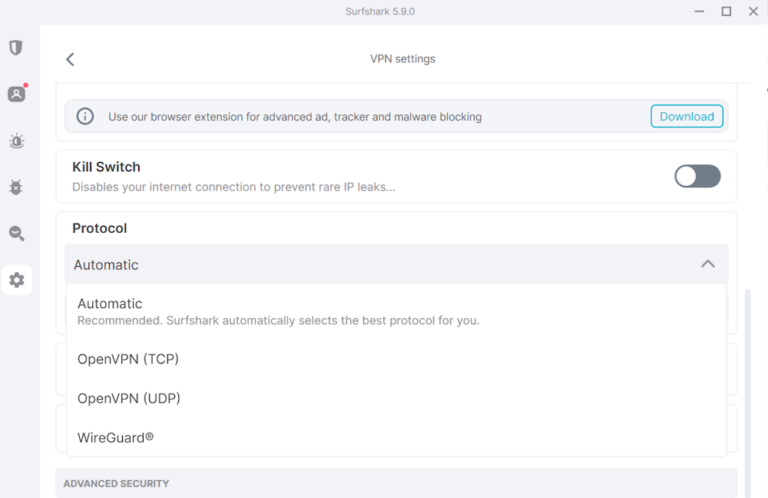The width and height of the screenshot is (768, 498).
Task: Go back using the left arrow
Action: (x=70, y=59)
